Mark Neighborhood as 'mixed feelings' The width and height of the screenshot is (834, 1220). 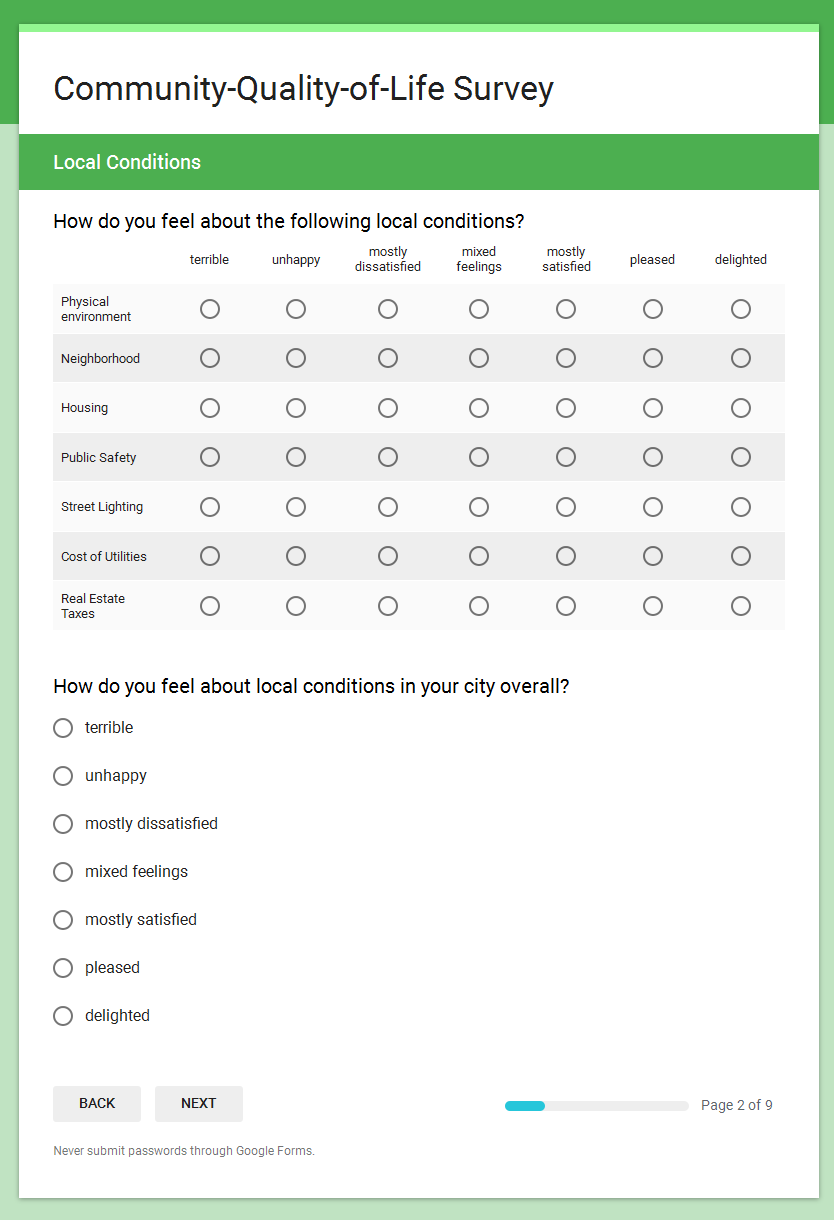click(478, 358)
